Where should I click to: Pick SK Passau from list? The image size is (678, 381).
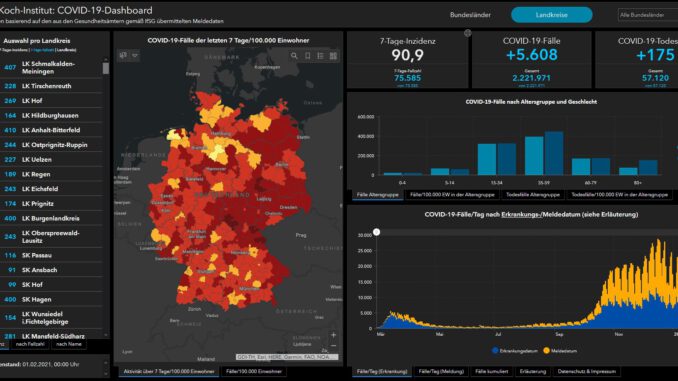tap(51, 256)
